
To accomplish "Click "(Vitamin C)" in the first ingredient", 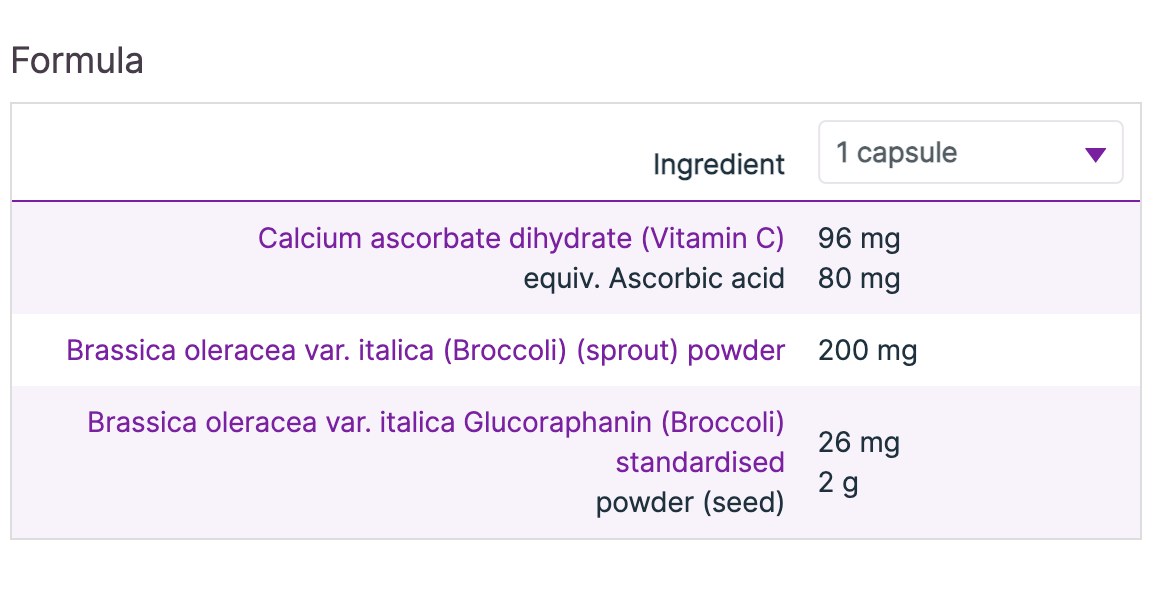I will click(712, 239).
